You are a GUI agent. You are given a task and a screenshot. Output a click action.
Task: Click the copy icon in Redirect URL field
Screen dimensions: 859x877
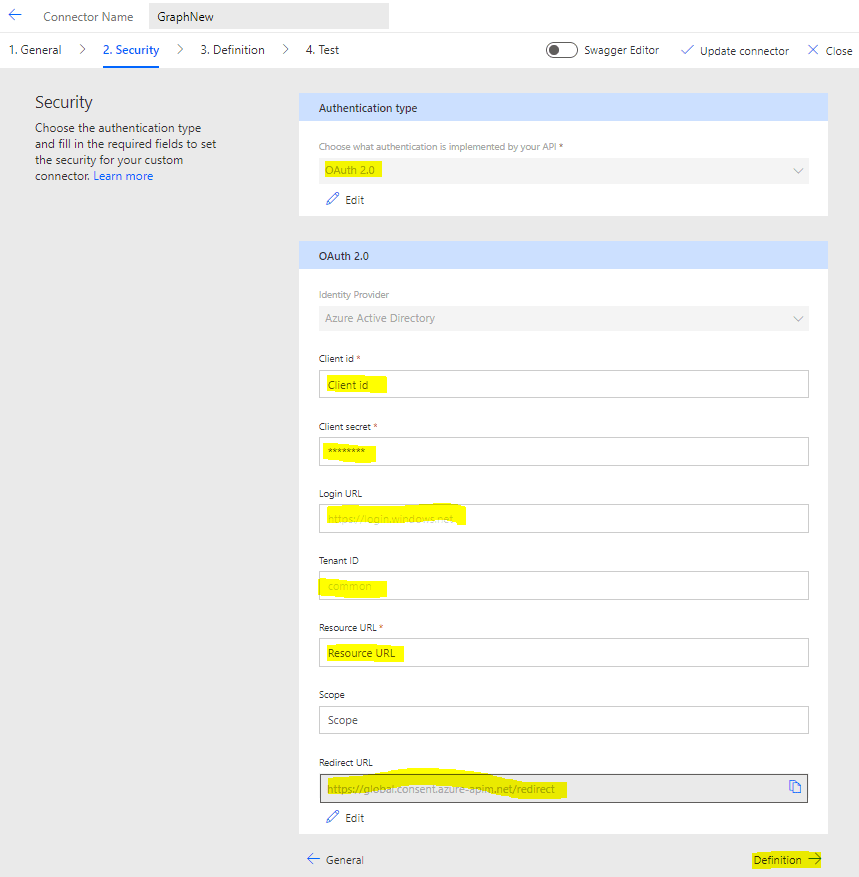coord(795,787)
